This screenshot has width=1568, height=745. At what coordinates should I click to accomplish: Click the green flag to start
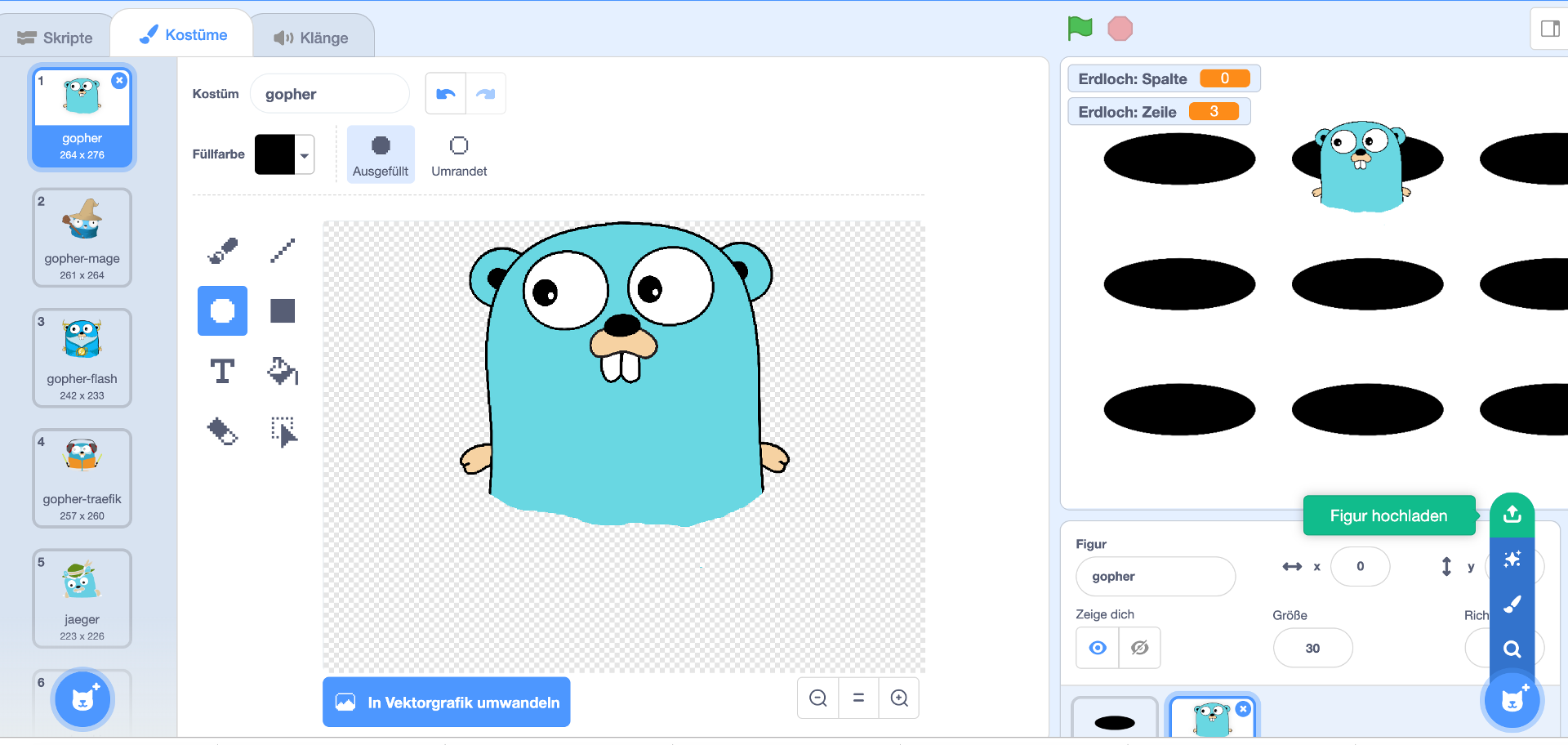tap(1080, 29)
